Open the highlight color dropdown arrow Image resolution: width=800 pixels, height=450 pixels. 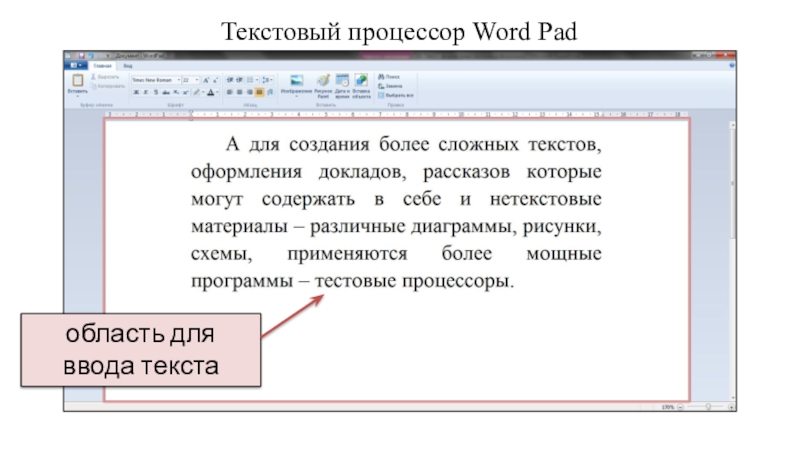point(203,92)
